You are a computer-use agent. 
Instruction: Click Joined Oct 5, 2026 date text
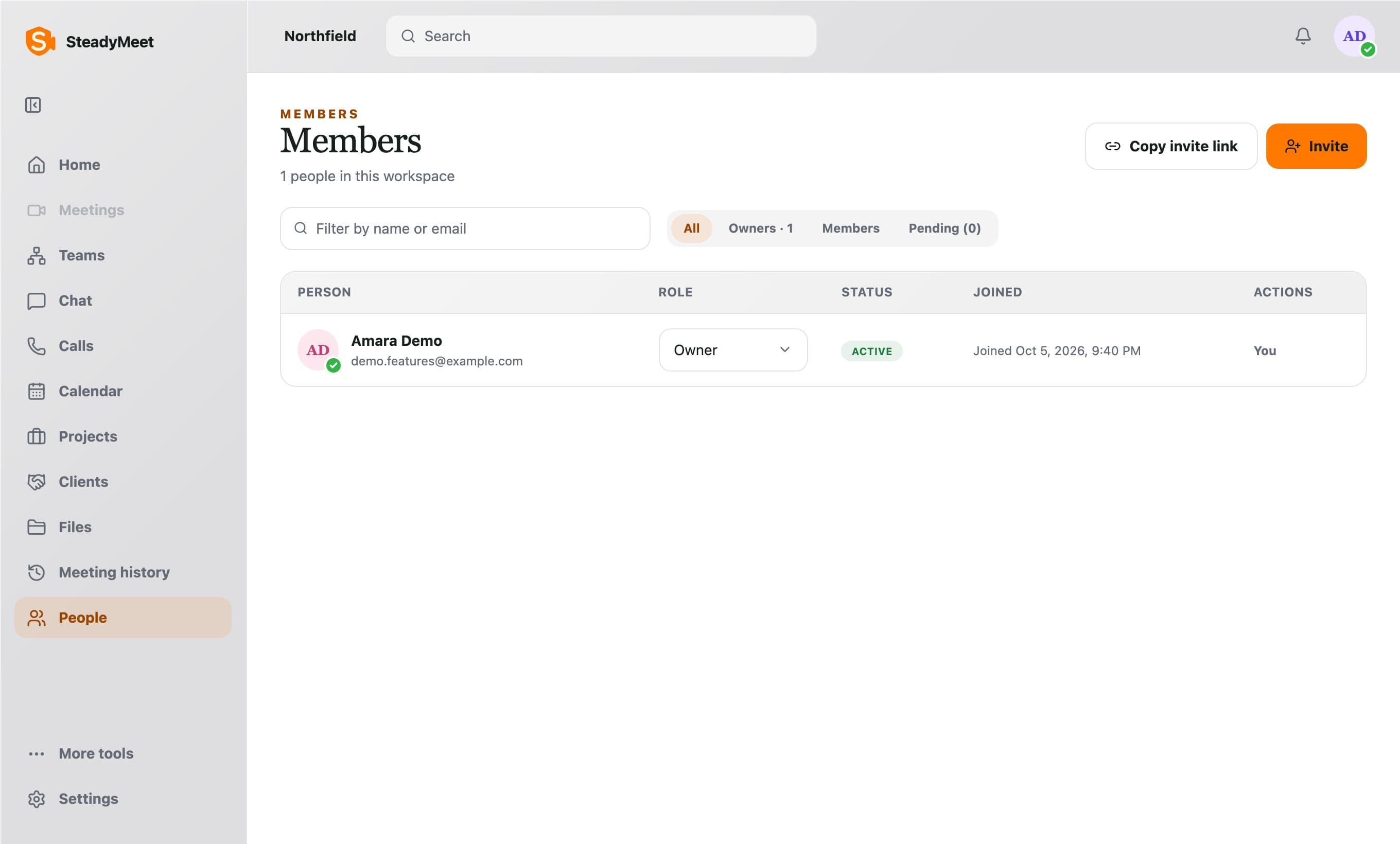coord(1057,351)
